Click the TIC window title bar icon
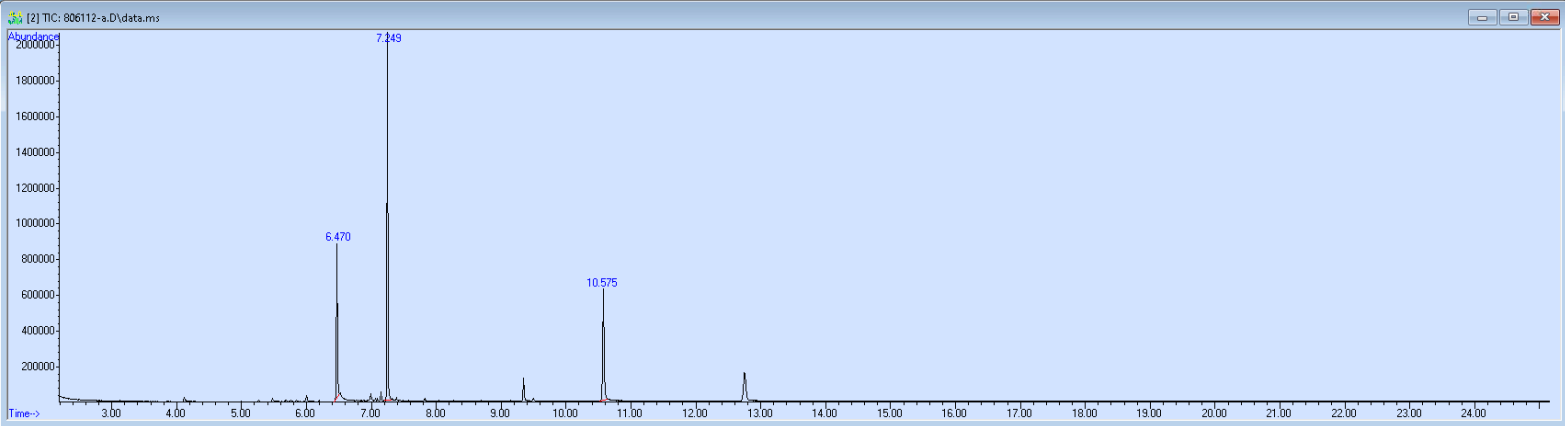This screenshot has height=426, width=1565. [14, 17]
